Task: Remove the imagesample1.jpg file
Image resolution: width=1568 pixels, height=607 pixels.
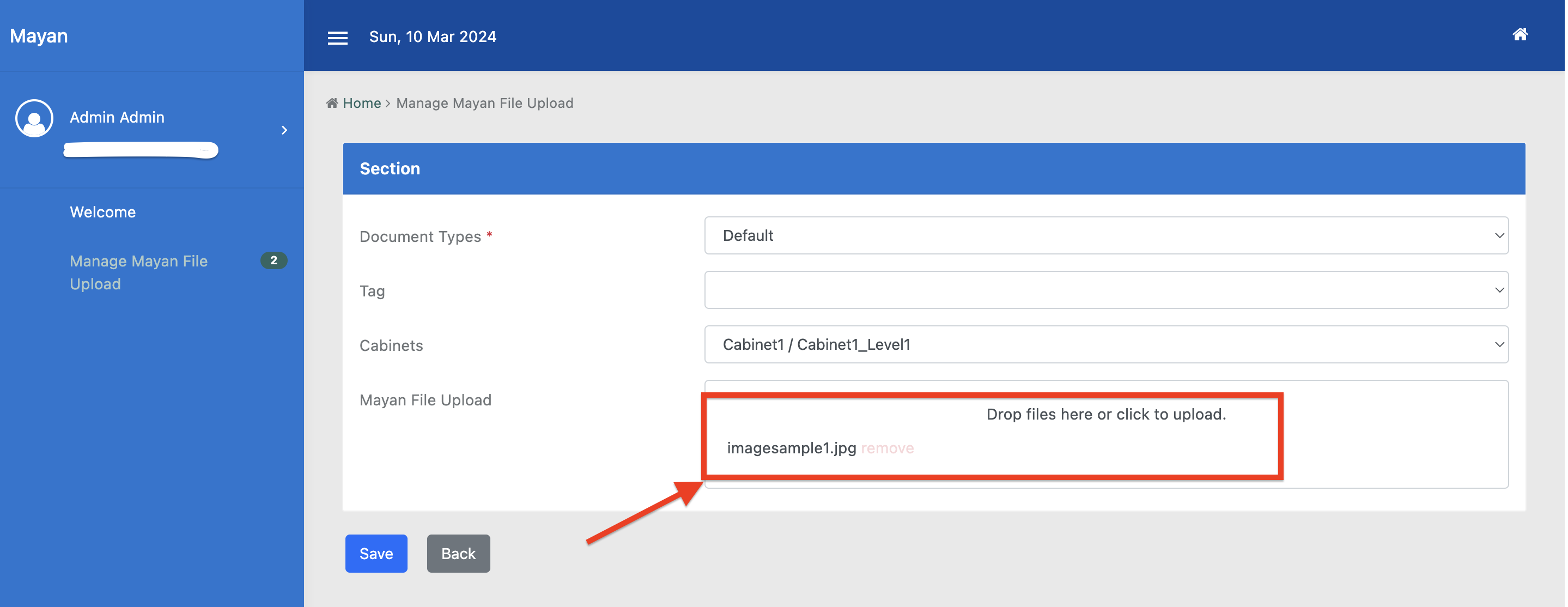Action: coord(887,448)
